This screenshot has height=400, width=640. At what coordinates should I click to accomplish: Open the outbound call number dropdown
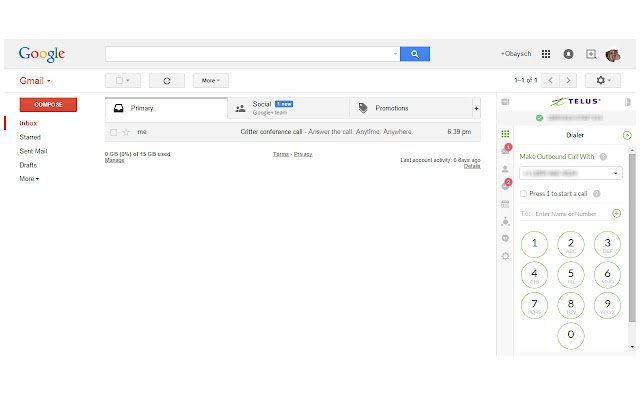[571, 173]
